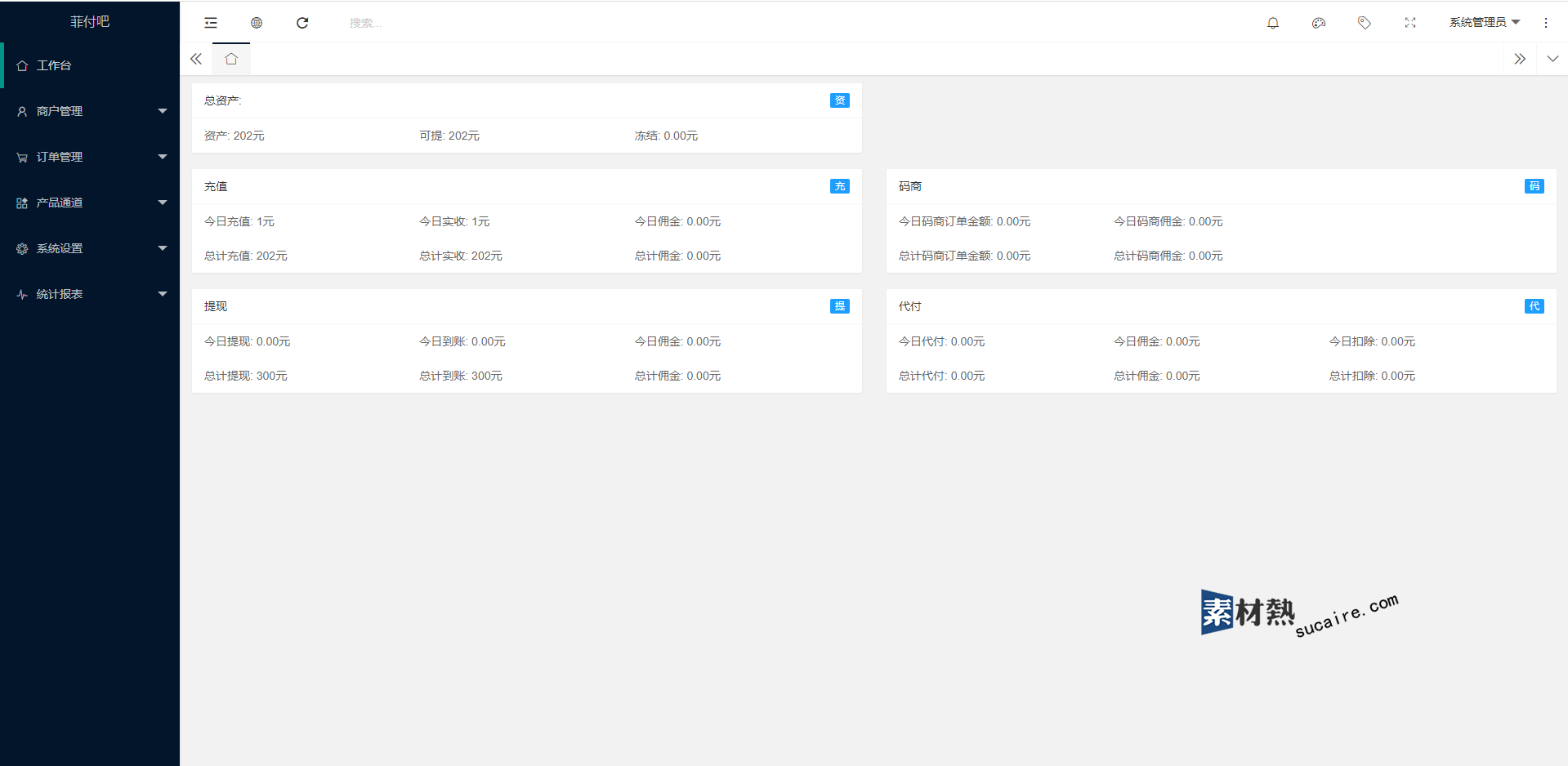Open the notification bell
Image resolution: width=1568 pixels, height=766 pixels.
[1273, 23]
